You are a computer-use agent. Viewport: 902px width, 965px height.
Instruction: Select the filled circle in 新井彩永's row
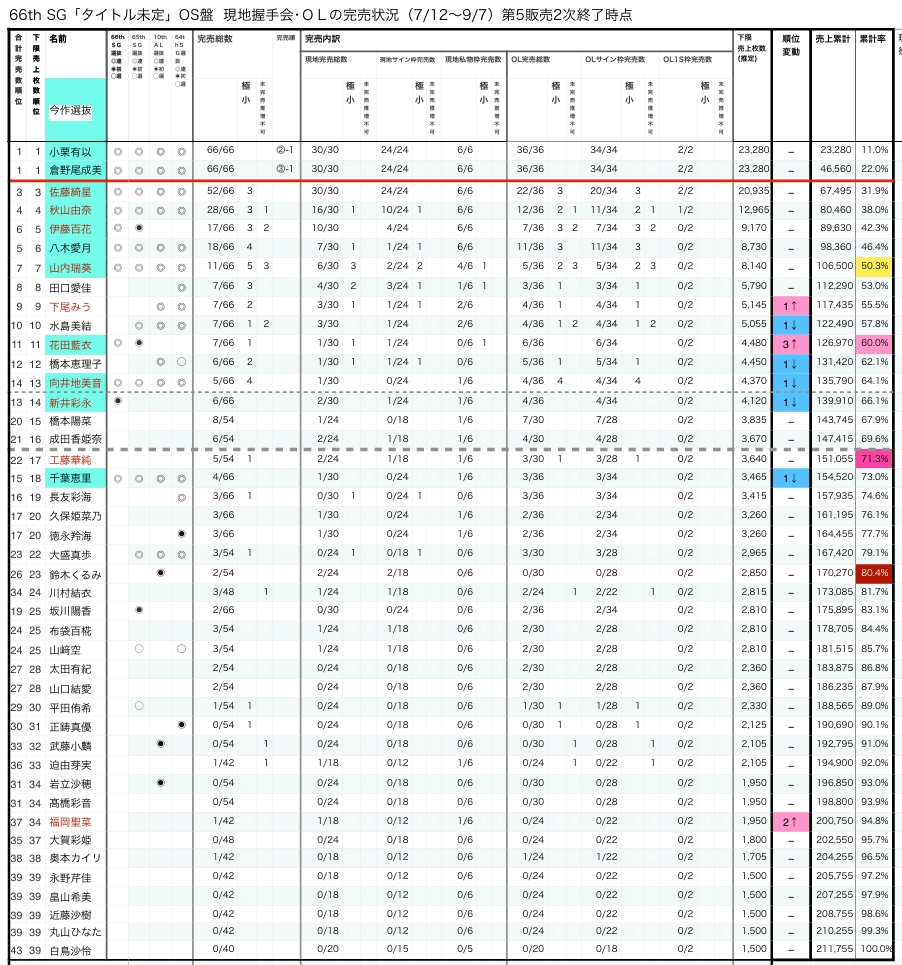119,401
